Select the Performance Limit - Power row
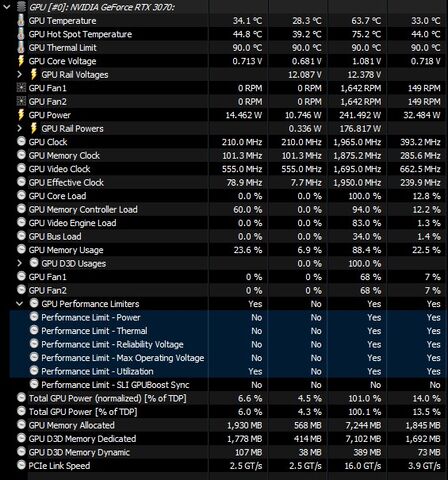 (x=228, y=317)
